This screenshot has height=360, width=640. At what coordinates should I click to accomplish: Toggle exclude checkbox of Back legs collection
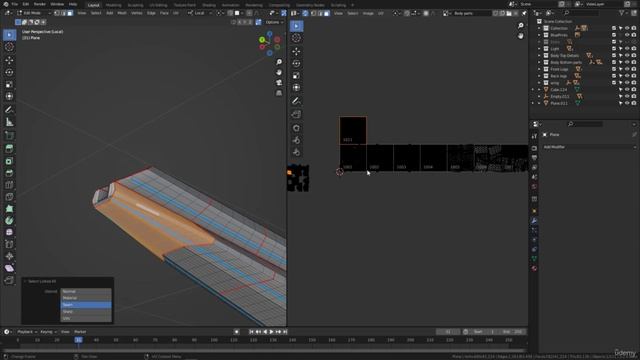(x=614, y=76)
